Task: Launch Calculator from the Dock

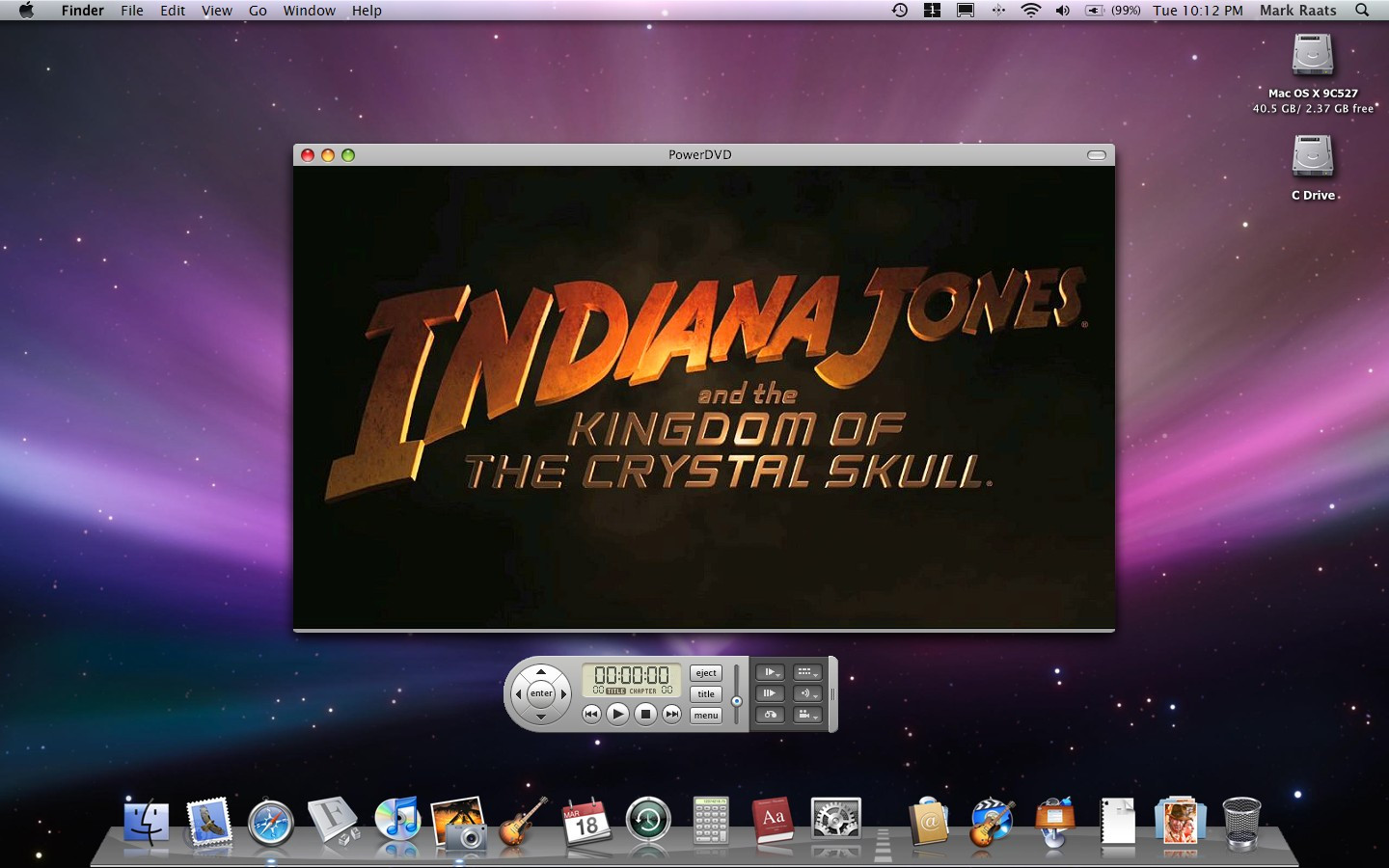Action: pos(711,823)
